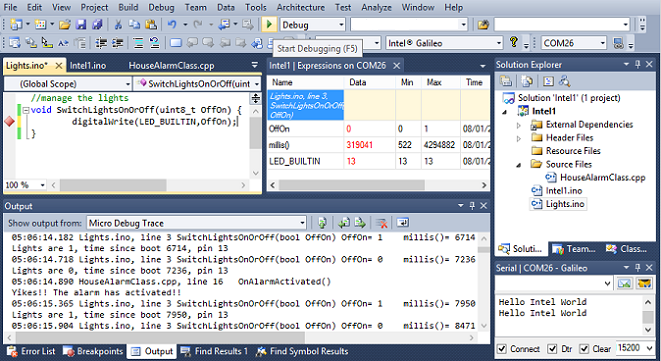Click the yellow question mark help icon
The width and height of the screenshot is (661, 361).
[513, 42]
